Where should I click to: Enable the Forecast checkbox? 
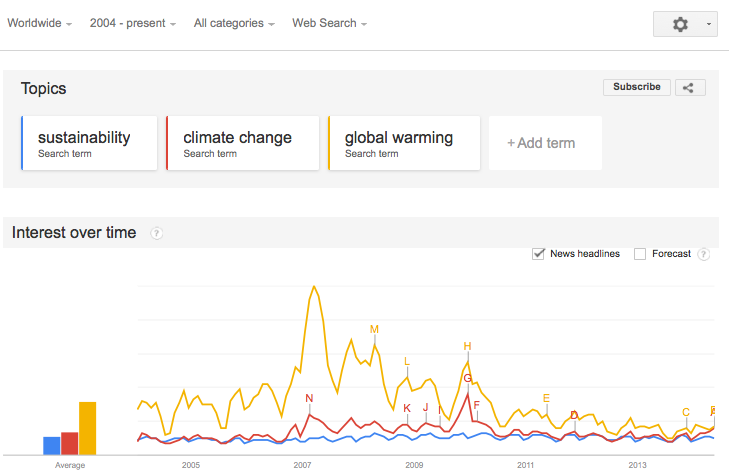coord(640,254)
